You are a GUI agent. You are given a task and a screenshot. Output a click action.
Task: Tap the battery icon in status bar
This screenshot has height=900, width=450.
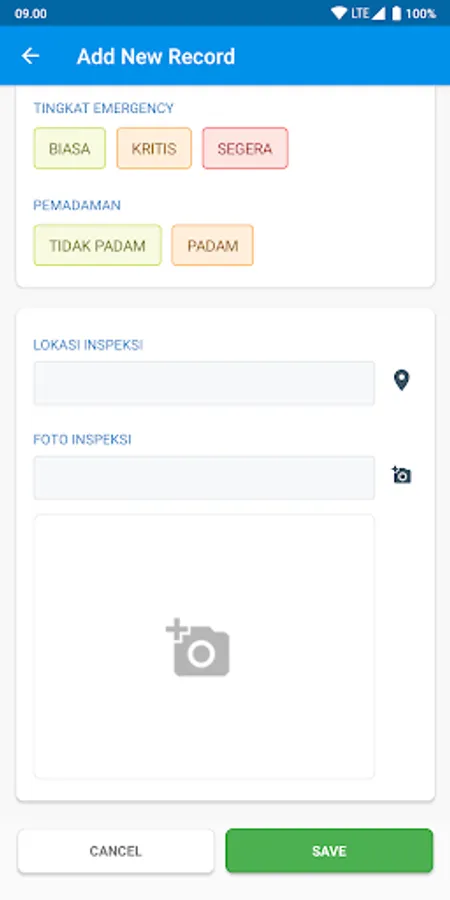click(396, 13)
